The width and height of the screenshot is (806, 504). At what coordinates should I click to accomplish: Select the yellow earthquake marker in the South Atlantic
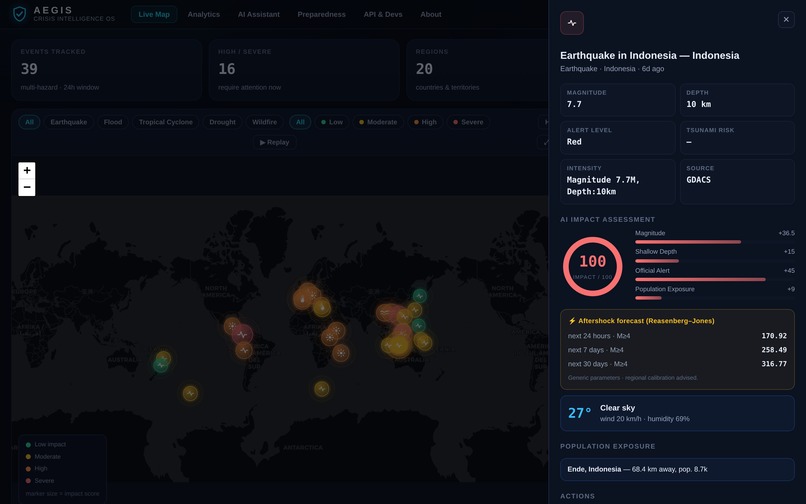click(322, 389)
